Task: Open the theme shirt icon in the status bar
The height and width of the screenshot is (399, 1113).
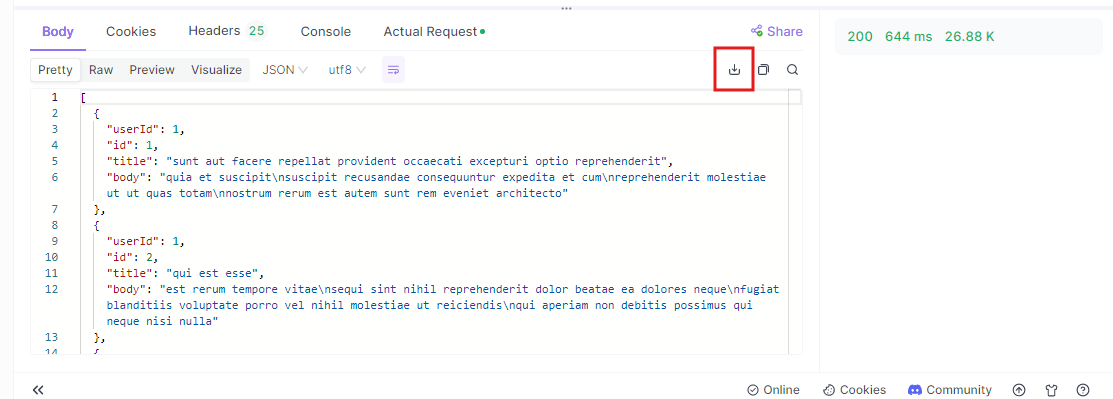Action: (1051, 390)
